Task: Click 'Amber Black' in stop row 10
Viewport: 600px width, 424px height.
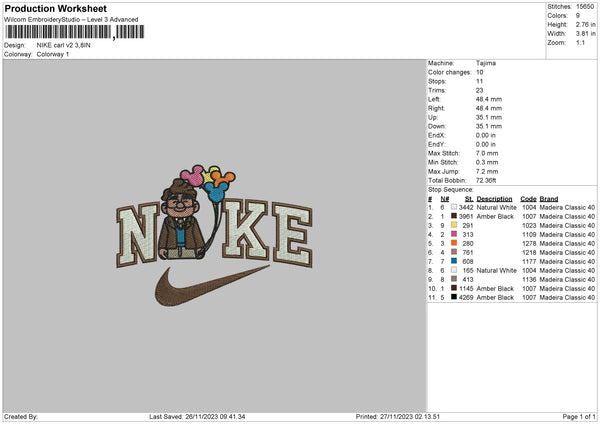Action: tap(495, 289)
